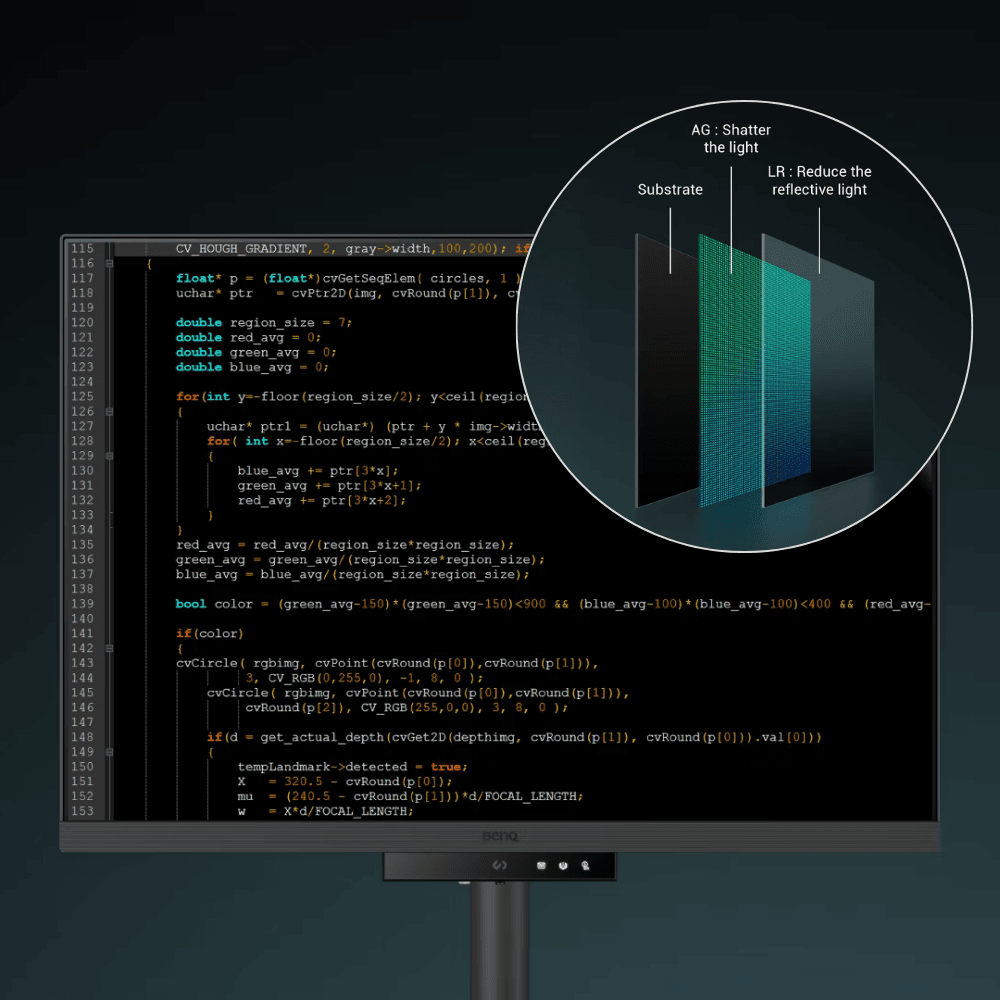Click the power icon below the monitor

563,865
